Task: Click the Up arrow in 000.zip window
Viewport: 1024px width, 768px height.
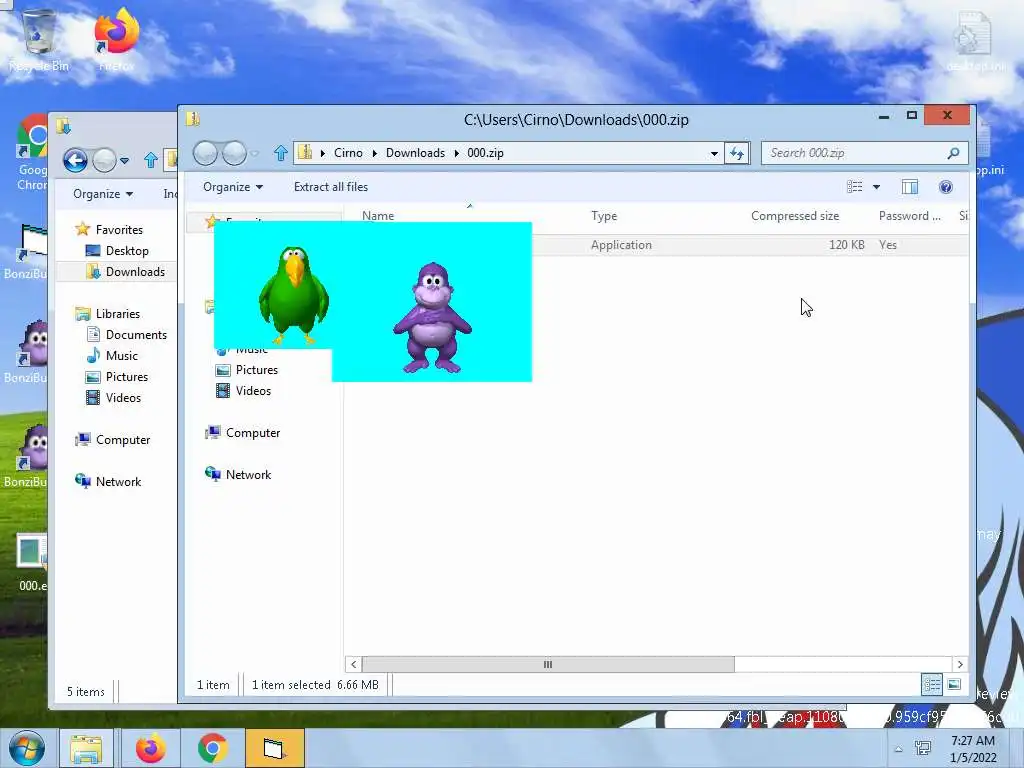Action: (281, 153)
